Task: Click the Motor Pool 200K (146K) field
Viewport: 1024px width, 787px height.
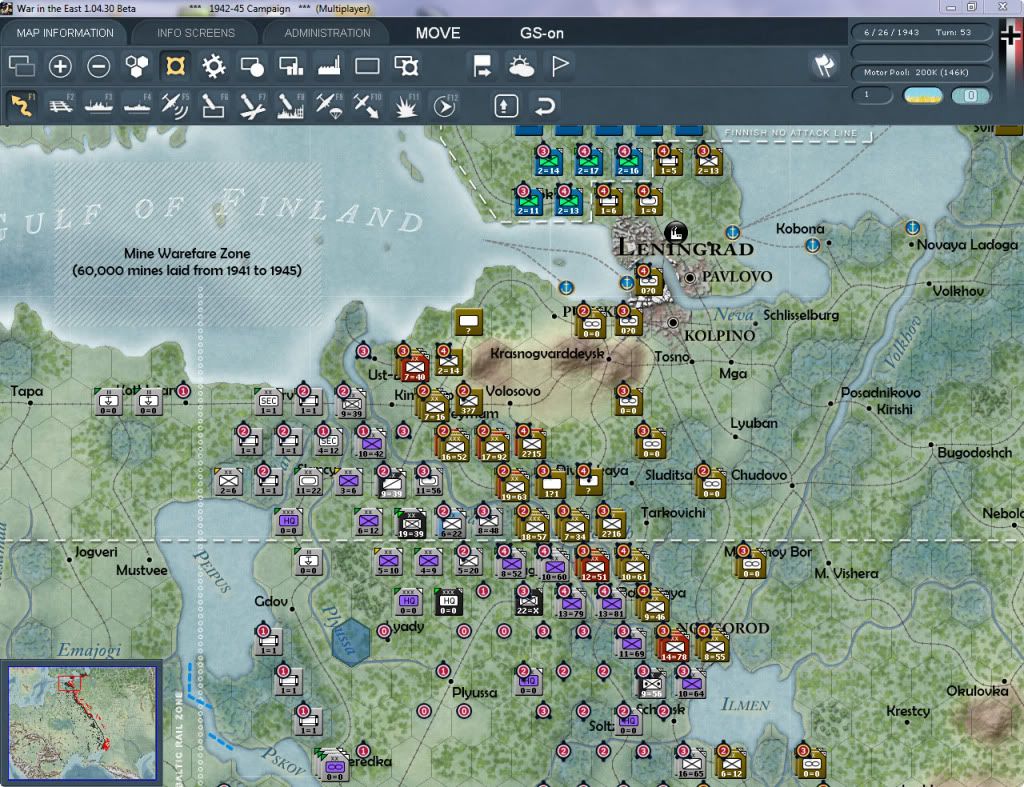Action: click(x=921, y=72)
